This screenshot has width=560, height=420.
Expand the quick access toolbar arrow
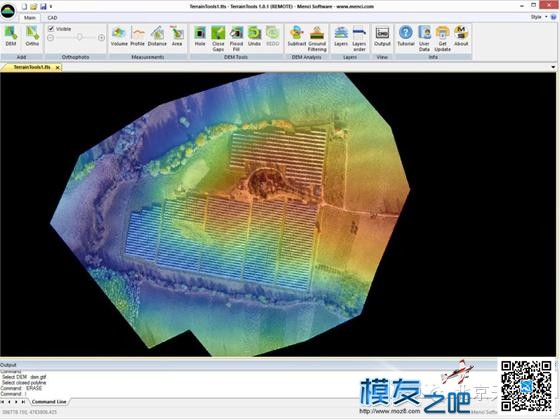point(51,6)
